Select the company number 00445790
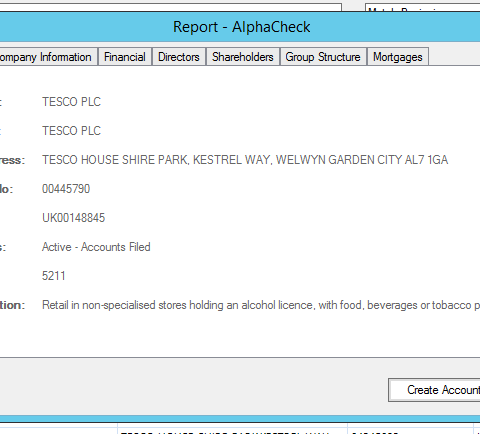 pyautogui.click(x=66, y=189)
